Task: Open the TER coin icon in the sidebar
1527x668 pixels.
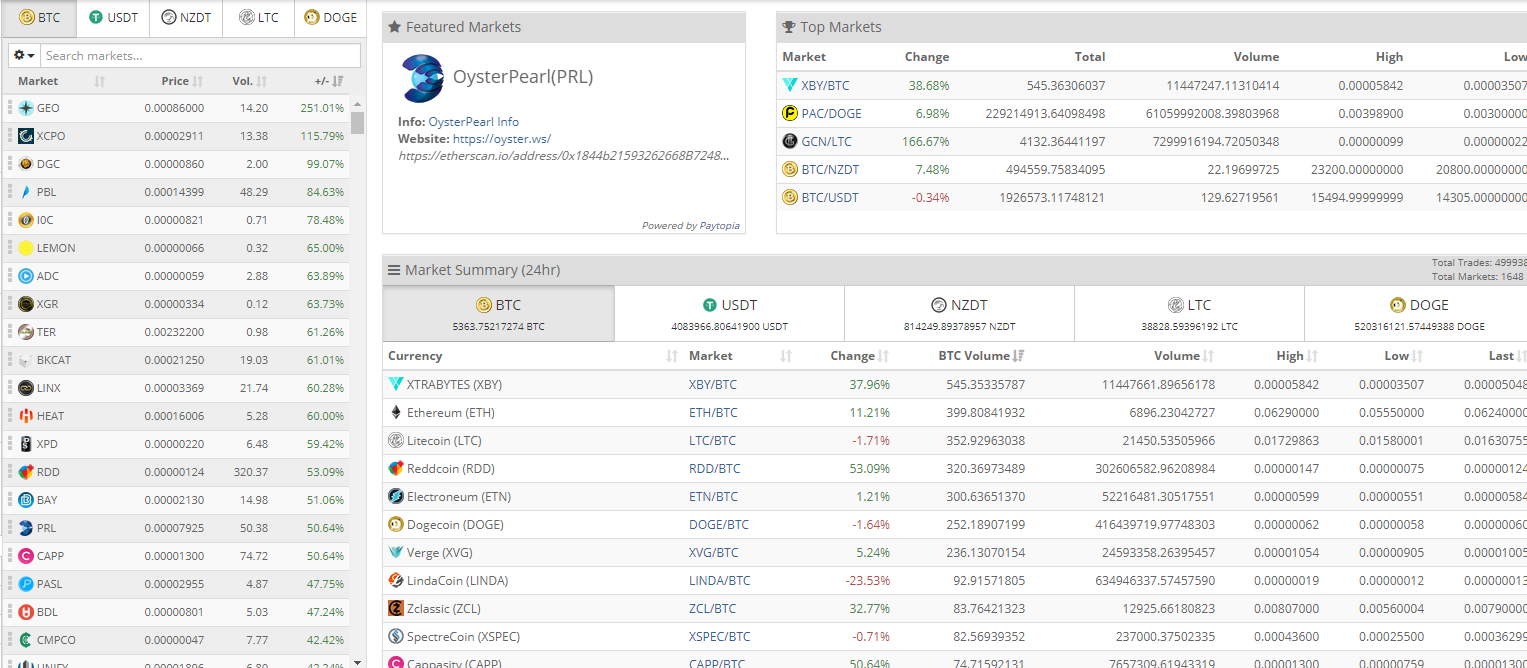Action: point(26,332)
